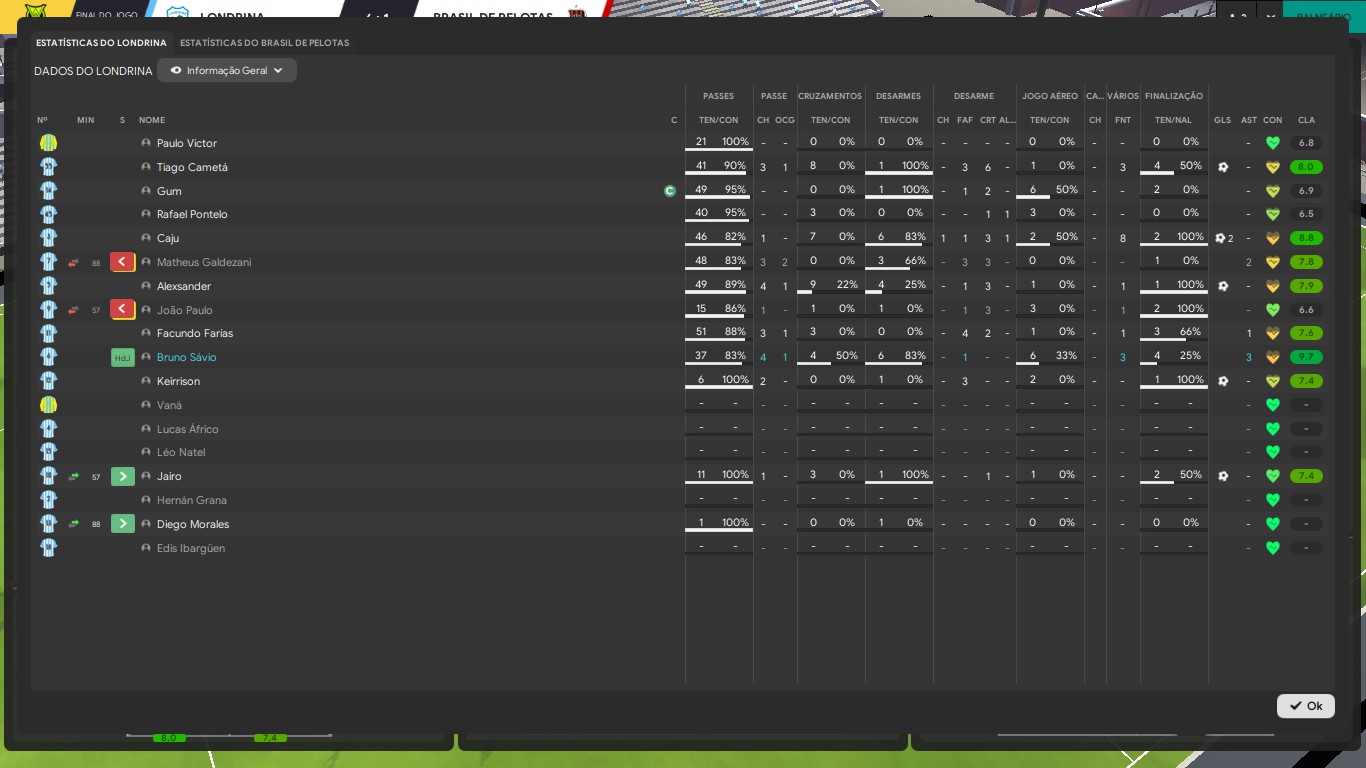This screenshot has height=768, width=1366.
Task: Open Lucas África's player profile
Action: point(187,429)
